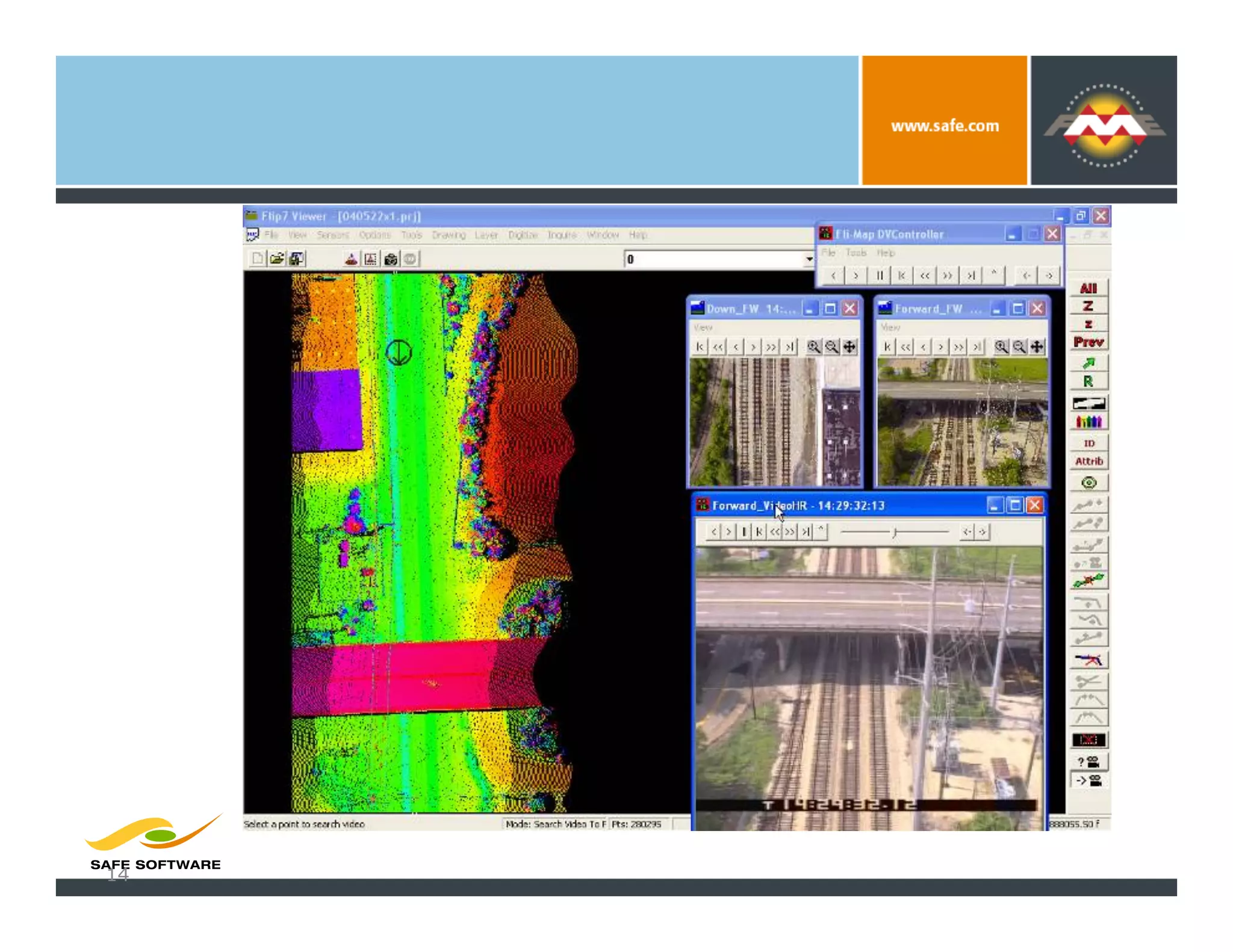
Task: Open the colored crayons palette icon
Action: click(x=1088, y=421)
